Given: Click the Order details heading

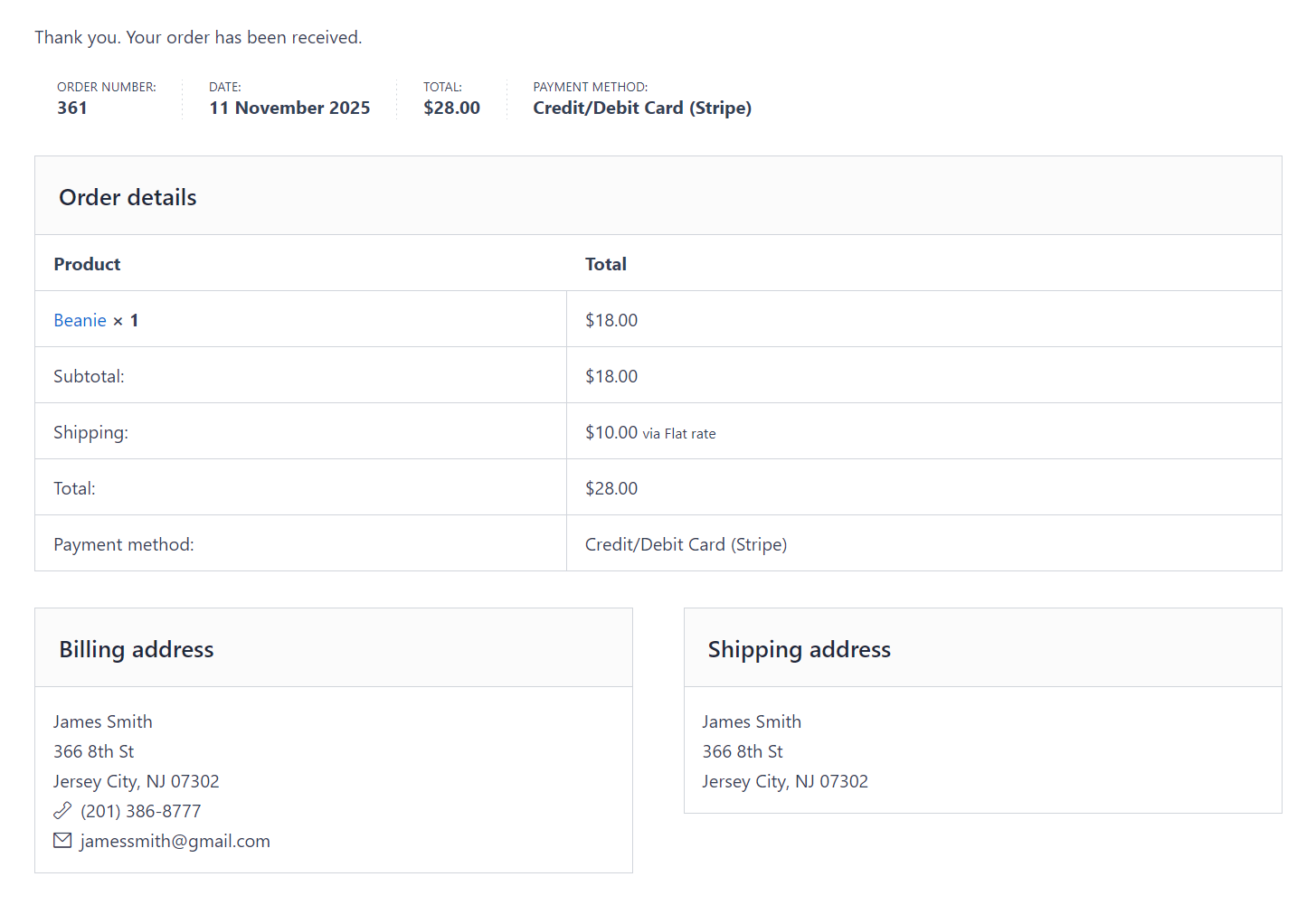Looking at the screenshot, I should (x=128, y=197).
